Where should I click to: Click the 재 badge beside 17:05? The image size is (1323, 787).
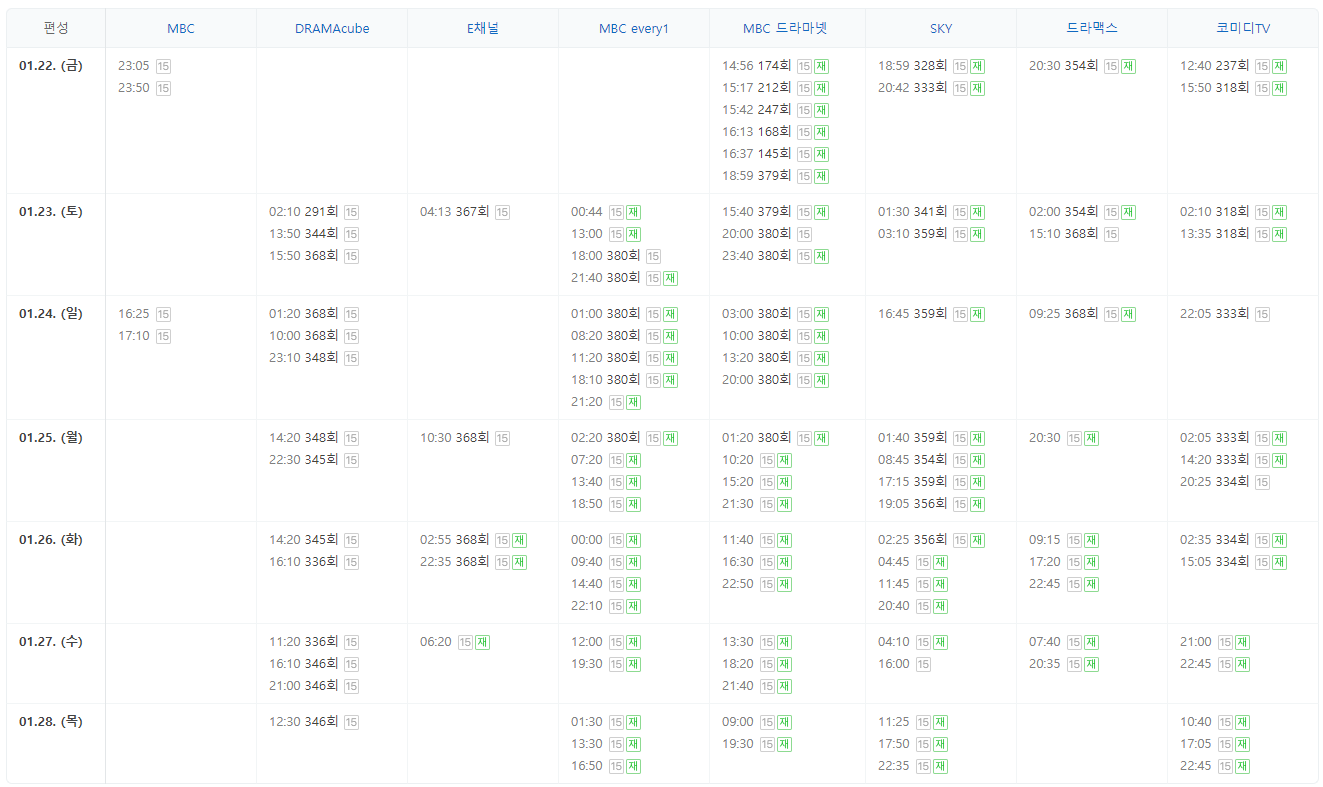point(1242,744)
